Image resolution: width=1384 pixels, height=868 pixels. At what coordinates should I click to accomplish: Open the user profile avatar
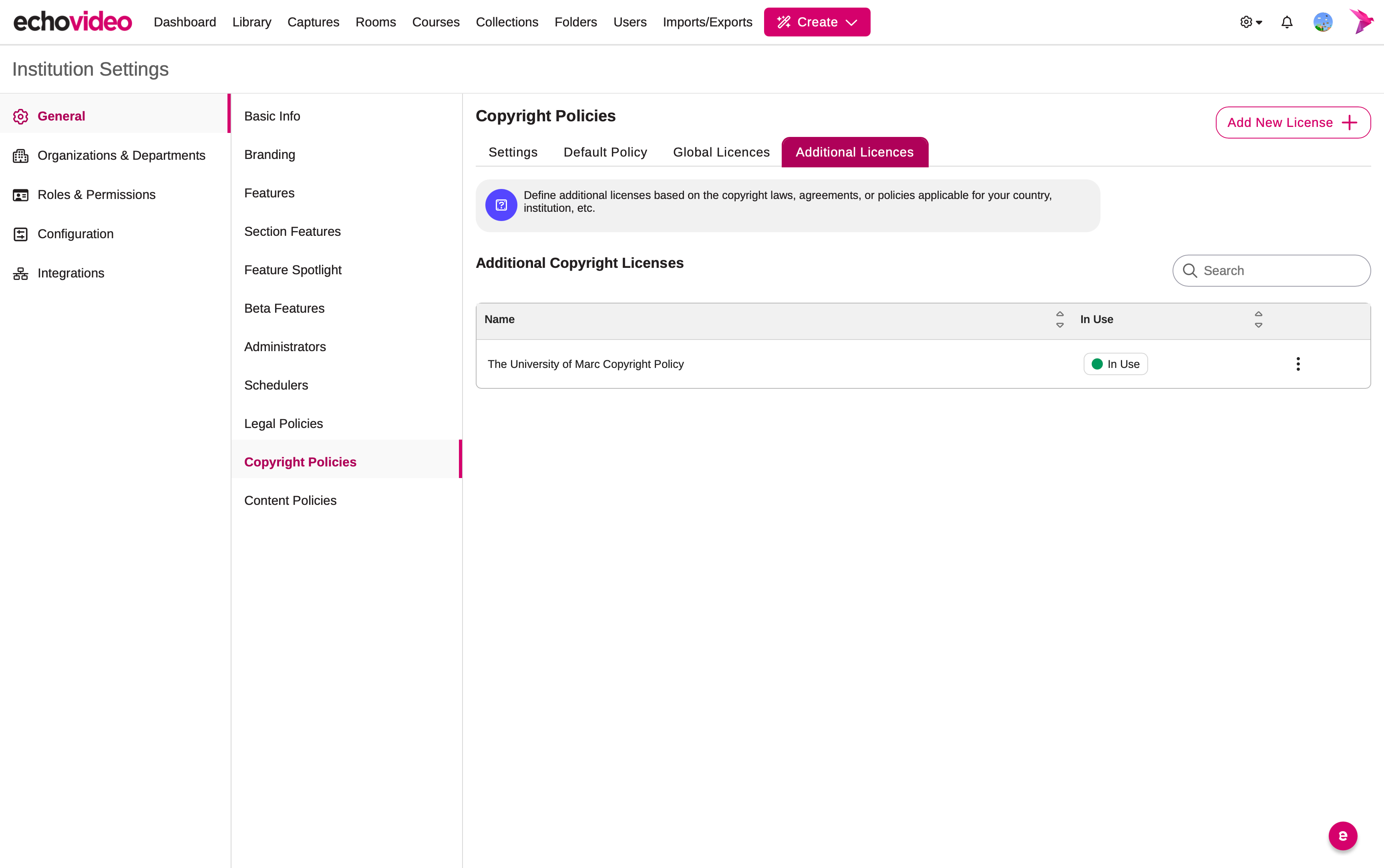coord(1323,22)
